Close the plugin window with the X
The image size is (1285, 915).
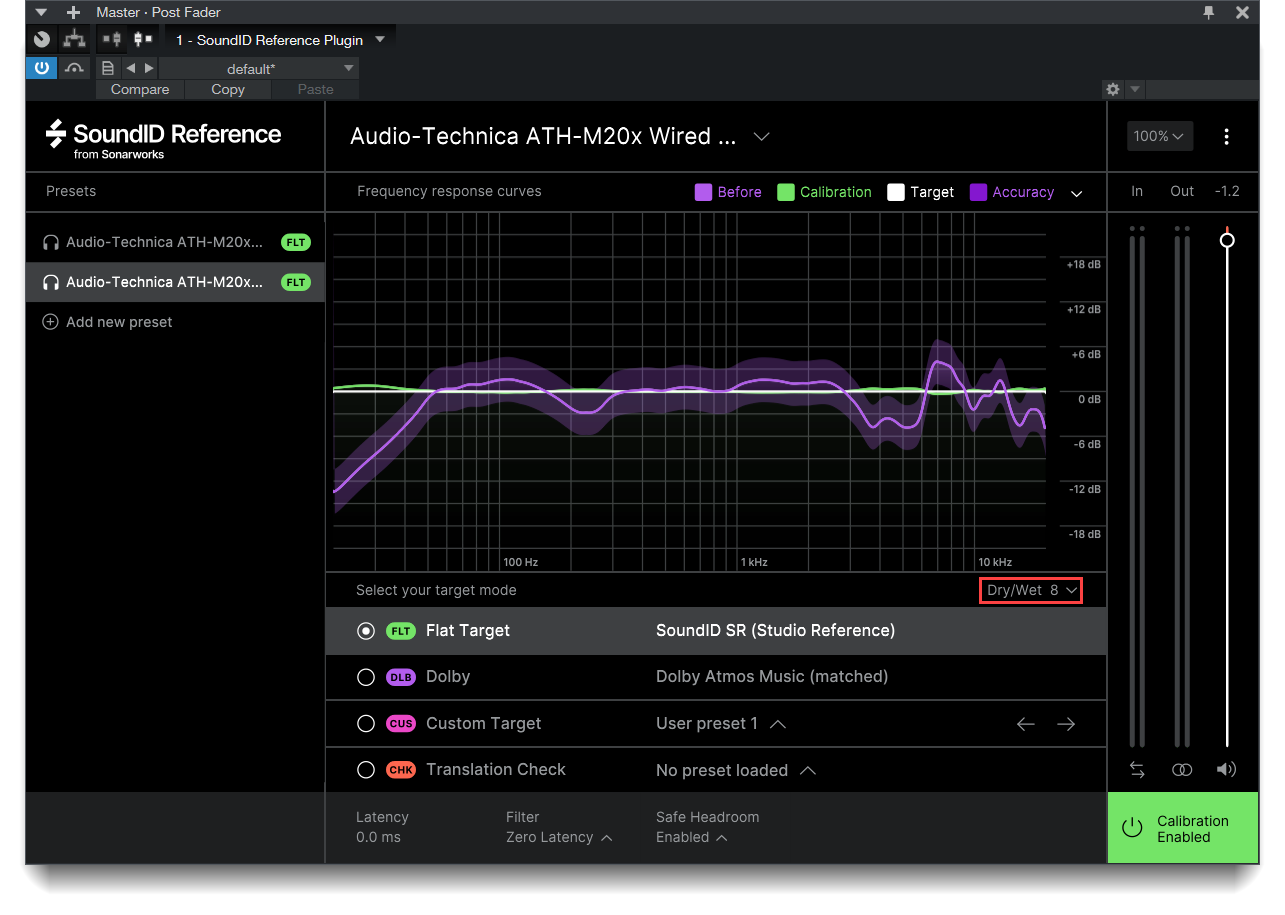click(x=1242, y=12)
